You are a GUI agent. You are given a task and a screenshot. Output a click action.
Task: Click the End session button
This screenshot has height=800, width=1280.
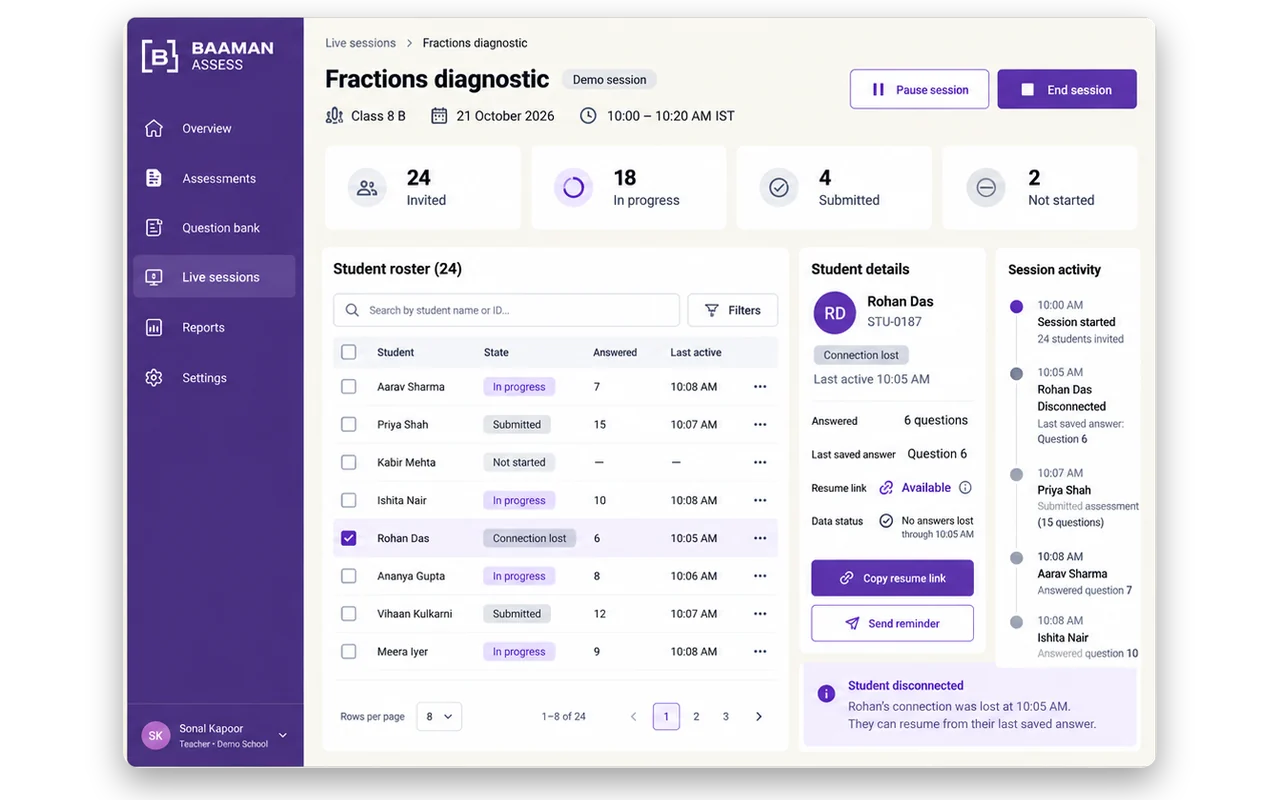pos(1067,89)
